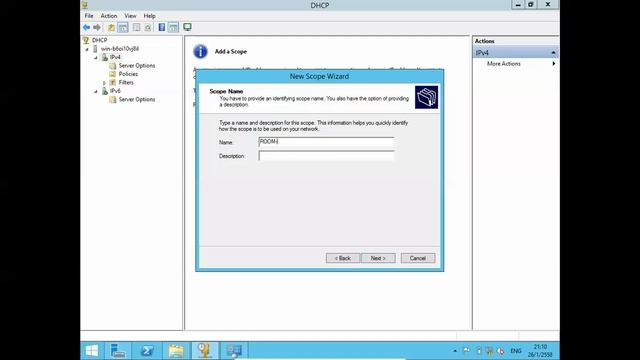Click the Next button in wizard
The image size is (640, 360).
(378, 258)
